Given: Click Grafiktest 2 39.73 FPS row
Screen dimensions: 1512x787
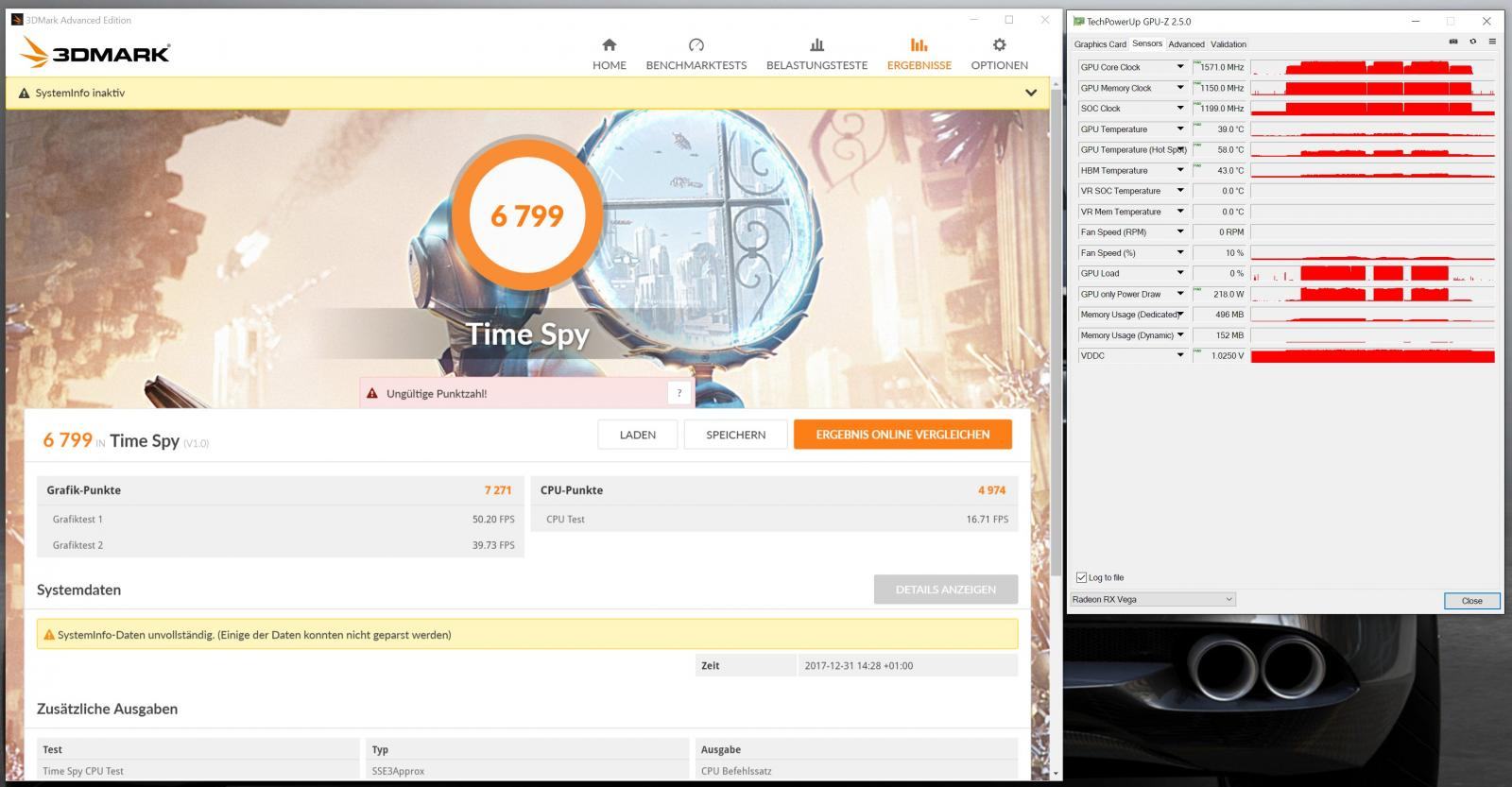Looking at the screenshot, I should pyautogui.click(x=281, y=545).
